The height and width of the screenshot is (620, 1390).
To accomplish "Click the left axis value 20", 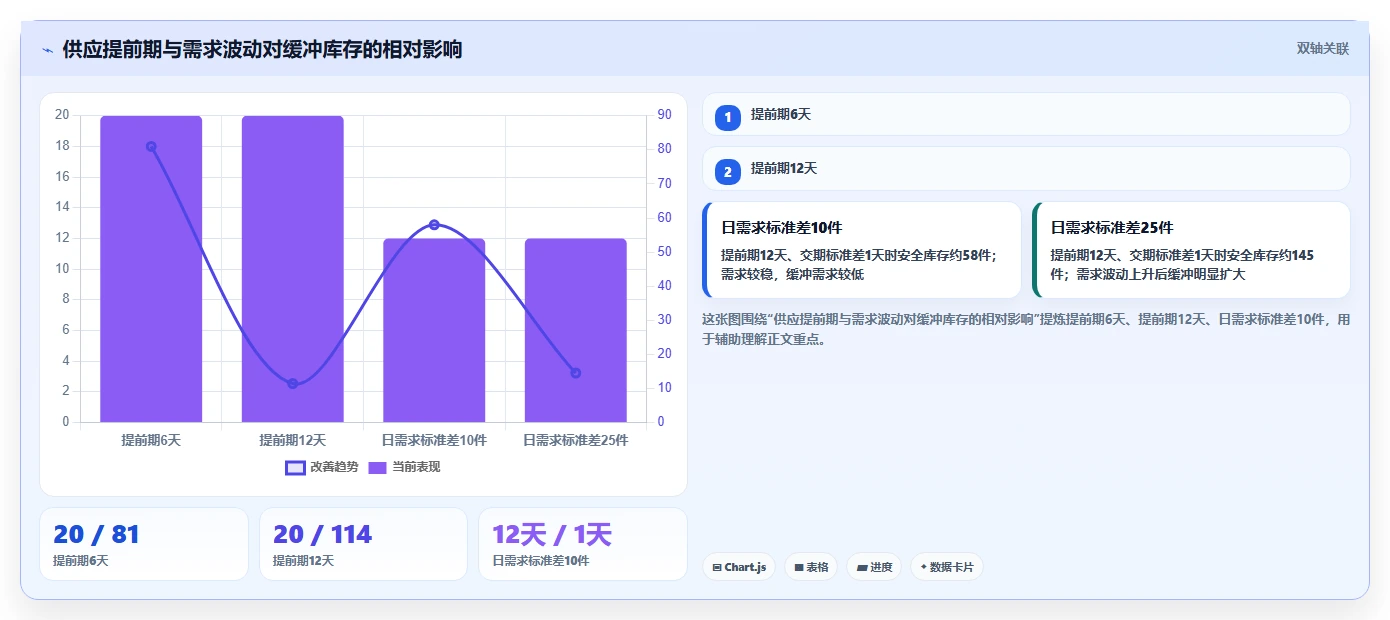I will click(62, 115).
